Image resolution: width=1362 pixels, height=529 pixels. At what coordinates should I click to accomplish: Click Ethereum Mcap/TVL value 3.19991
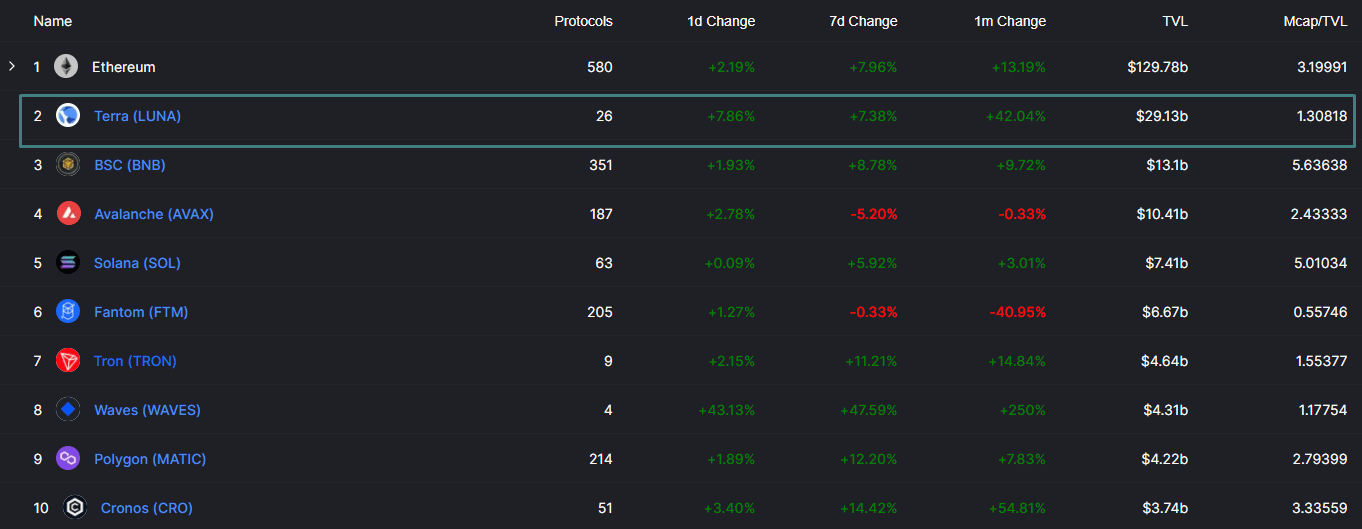coord(1322,67)
